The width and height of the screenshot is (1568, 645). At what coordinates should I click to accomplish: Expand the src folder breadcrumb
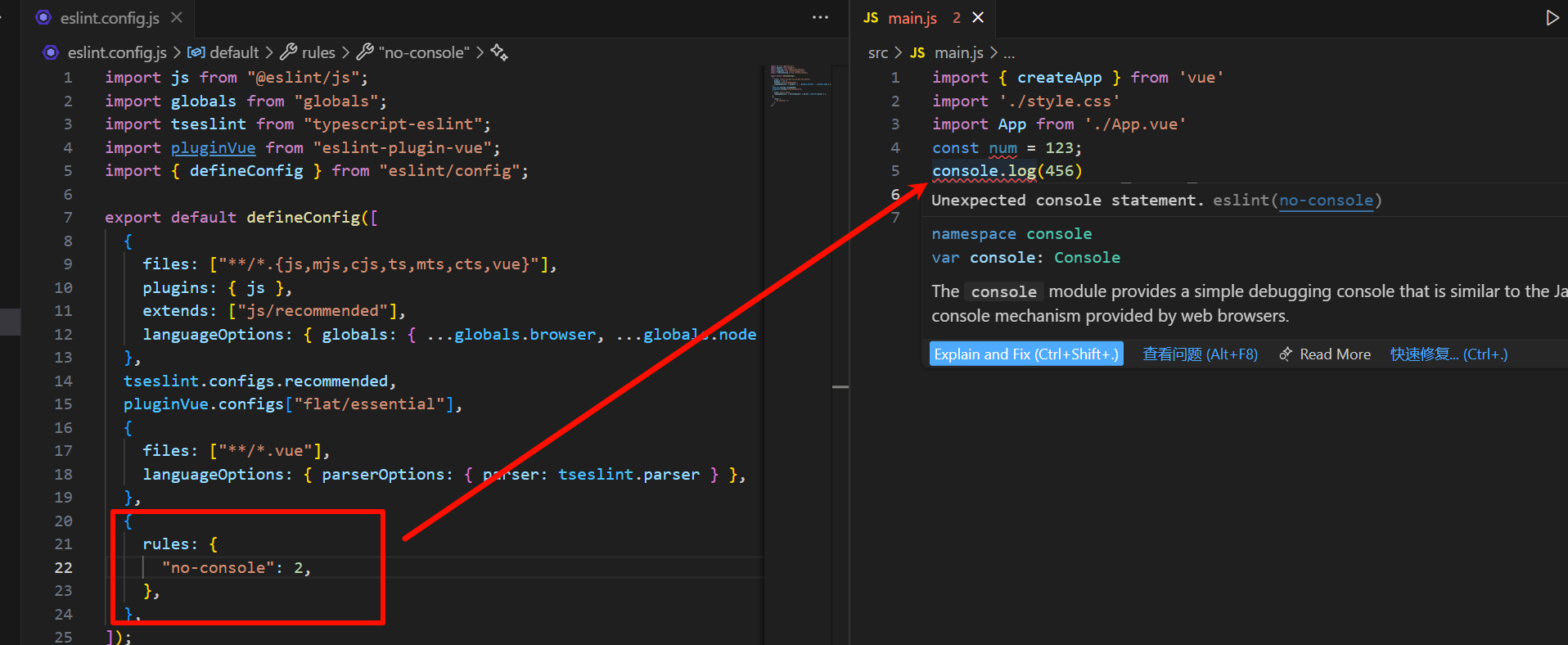877,52
